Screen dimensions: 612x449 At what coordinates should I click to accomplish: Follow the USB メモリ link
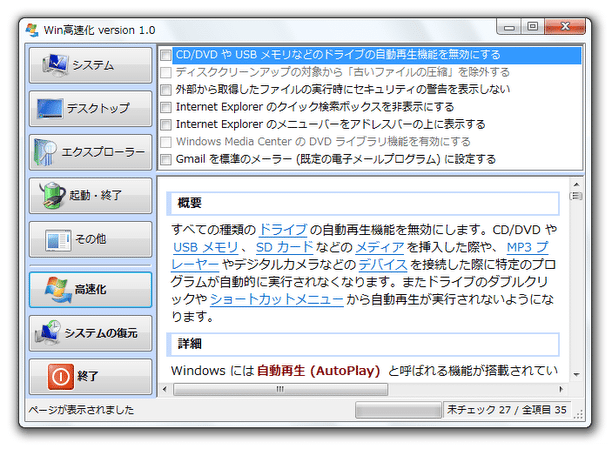(205, 247)
